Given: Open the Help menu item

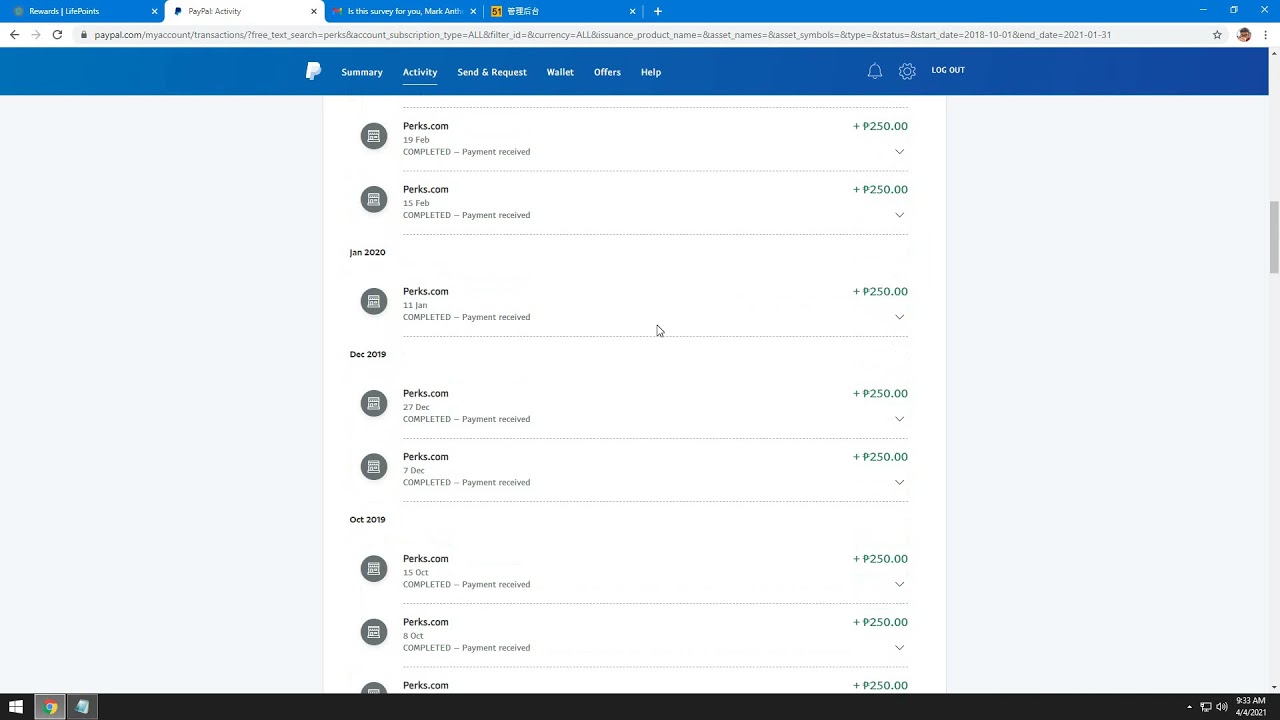Looking at the screenshot, I should 651,72.
